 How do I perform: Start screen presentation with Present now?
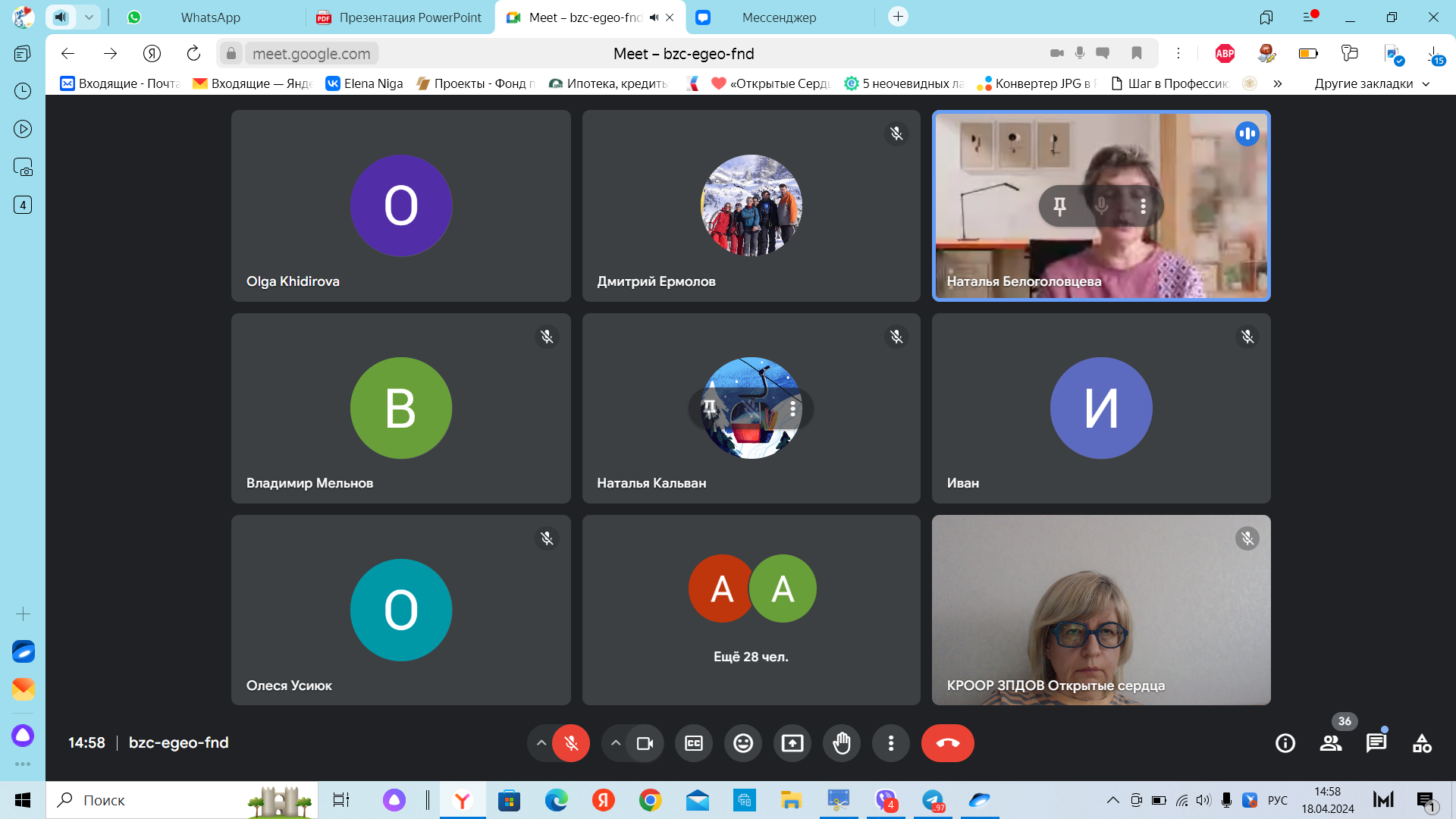click(x=792, y=743)
